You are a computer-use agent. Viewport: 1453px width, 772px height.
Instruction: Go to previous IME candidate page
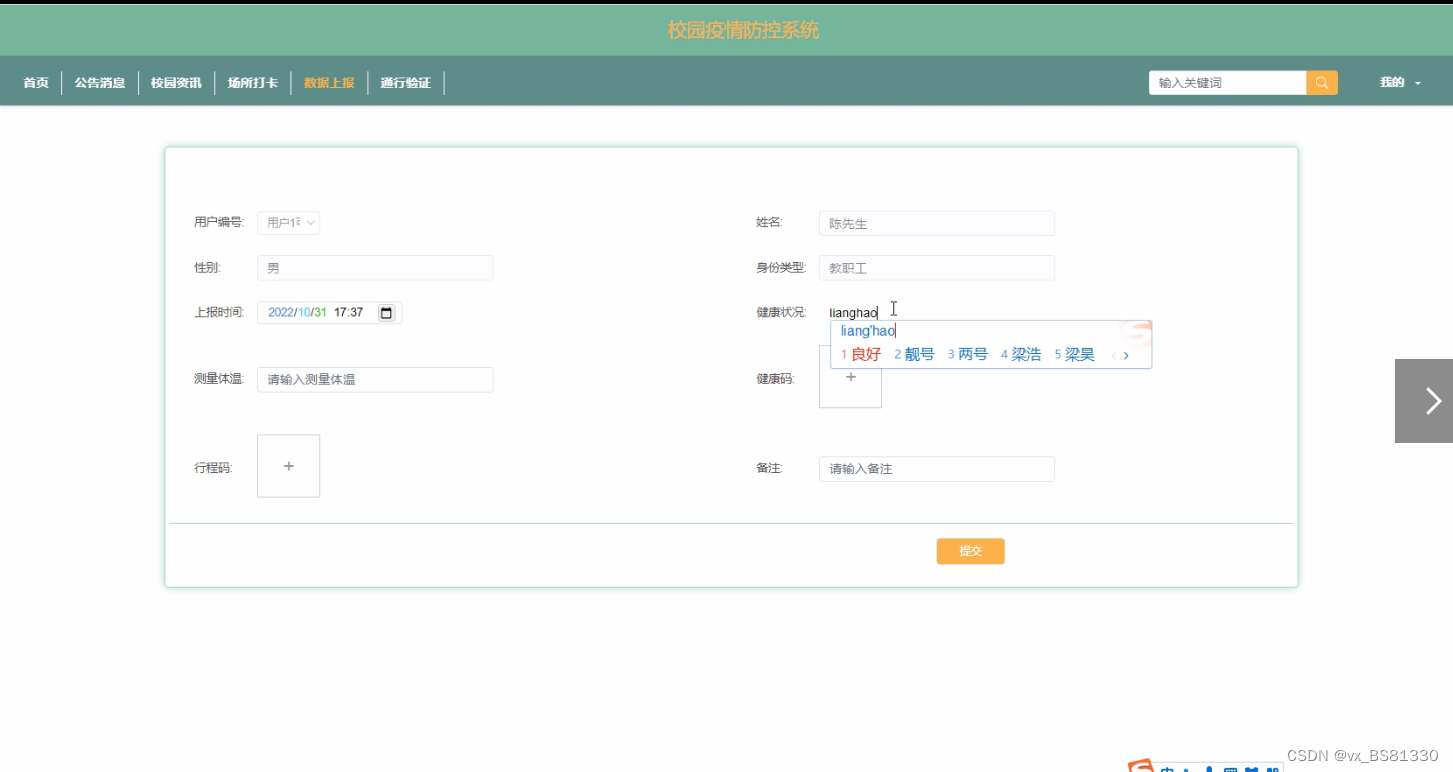click(x=1113, y=355)
